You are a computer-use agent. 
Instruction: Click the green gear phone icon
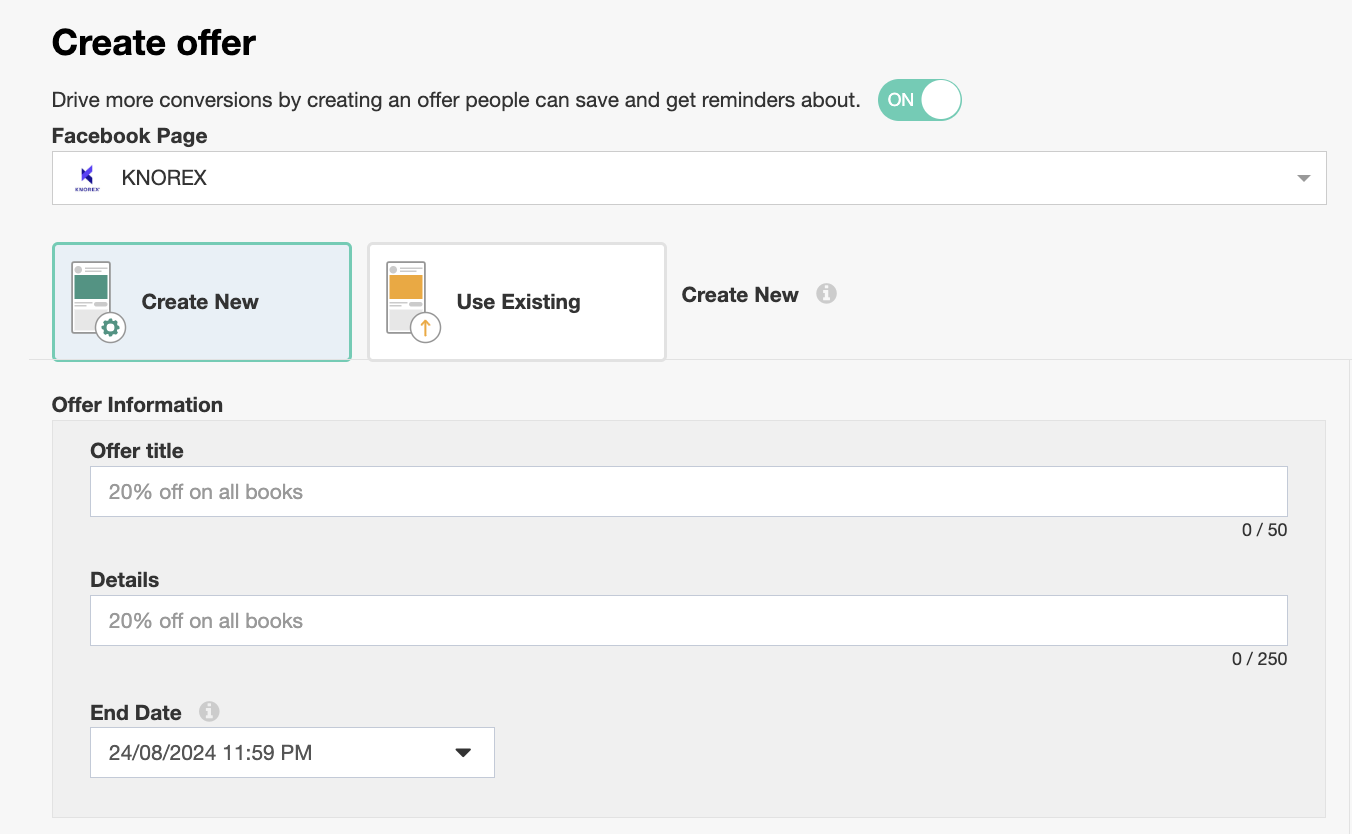coord(97,302)
